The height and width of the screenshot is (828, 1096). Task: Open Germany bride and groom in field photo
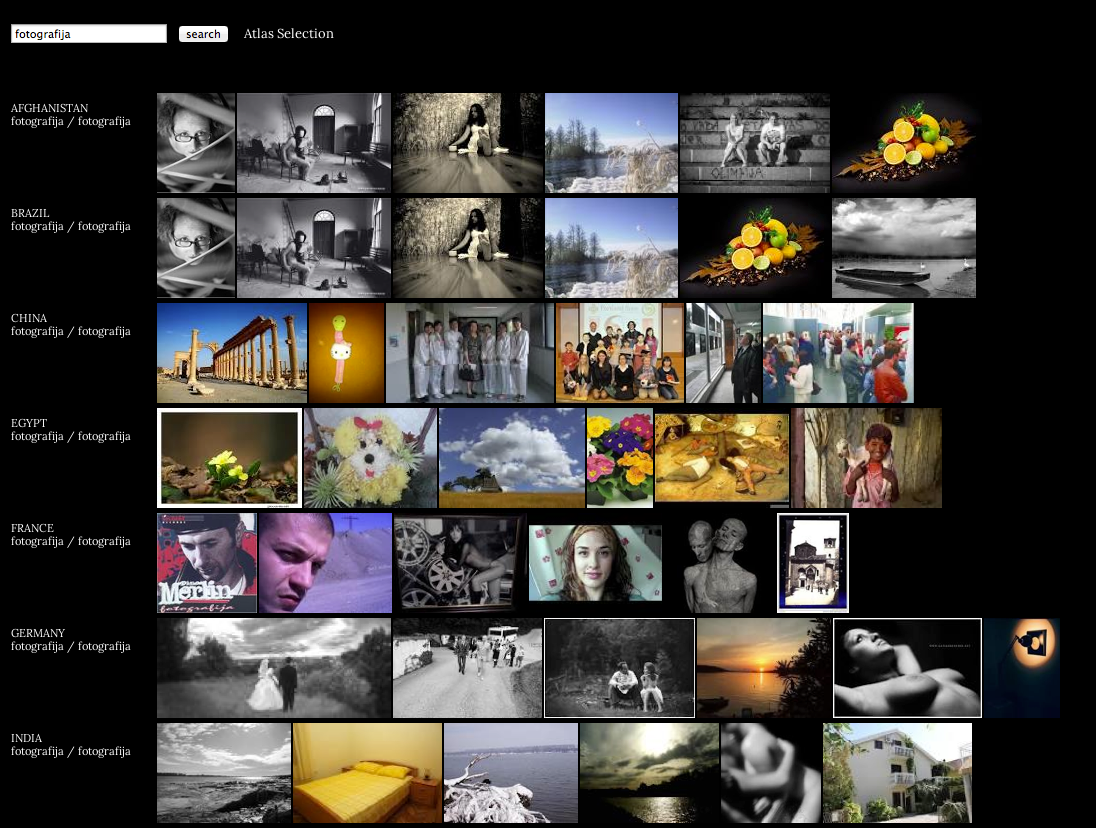pyautogui.click(x=274, y=668)
